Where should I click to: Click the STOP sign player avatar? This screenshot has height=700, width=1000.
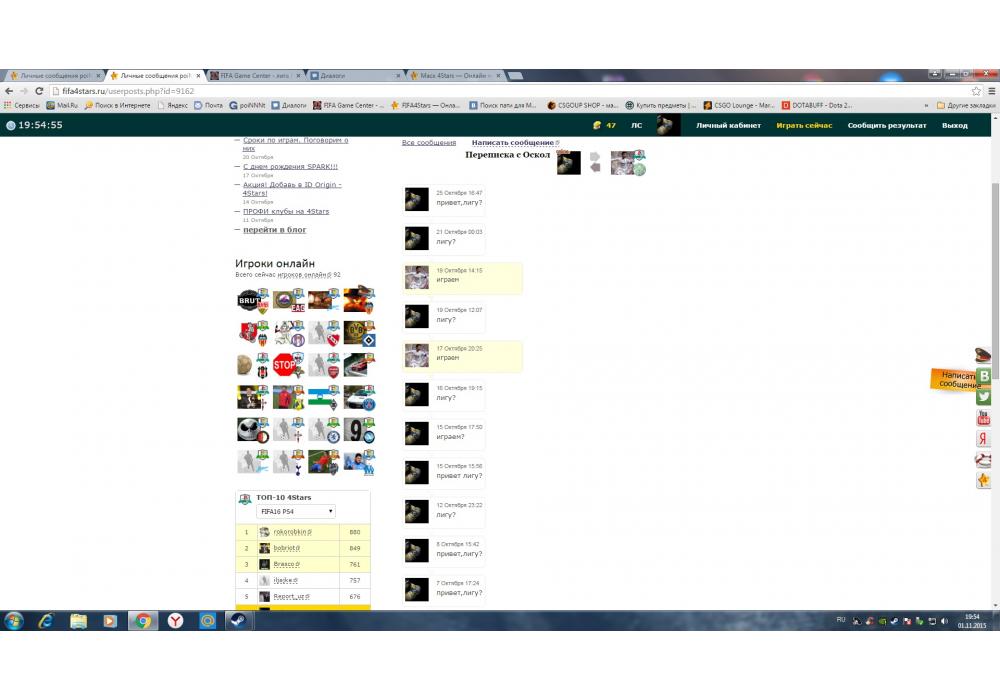tap(284, 364)
